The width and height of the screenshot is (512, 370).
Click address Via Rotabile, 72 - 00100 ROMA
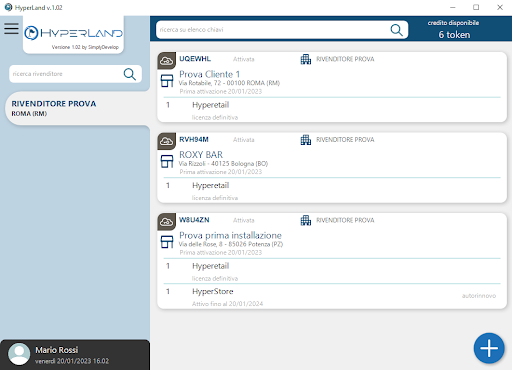(229, 83)
